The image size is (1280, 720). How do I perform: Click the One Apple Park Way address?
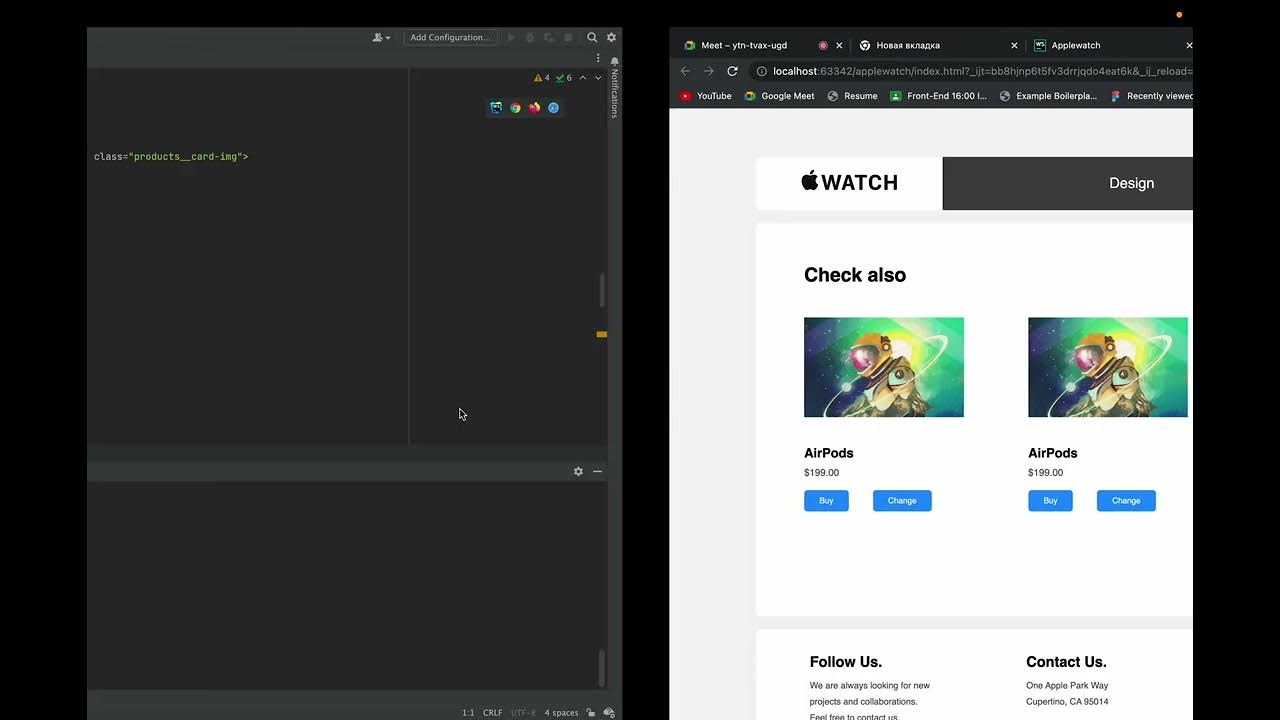point(1067,686)
